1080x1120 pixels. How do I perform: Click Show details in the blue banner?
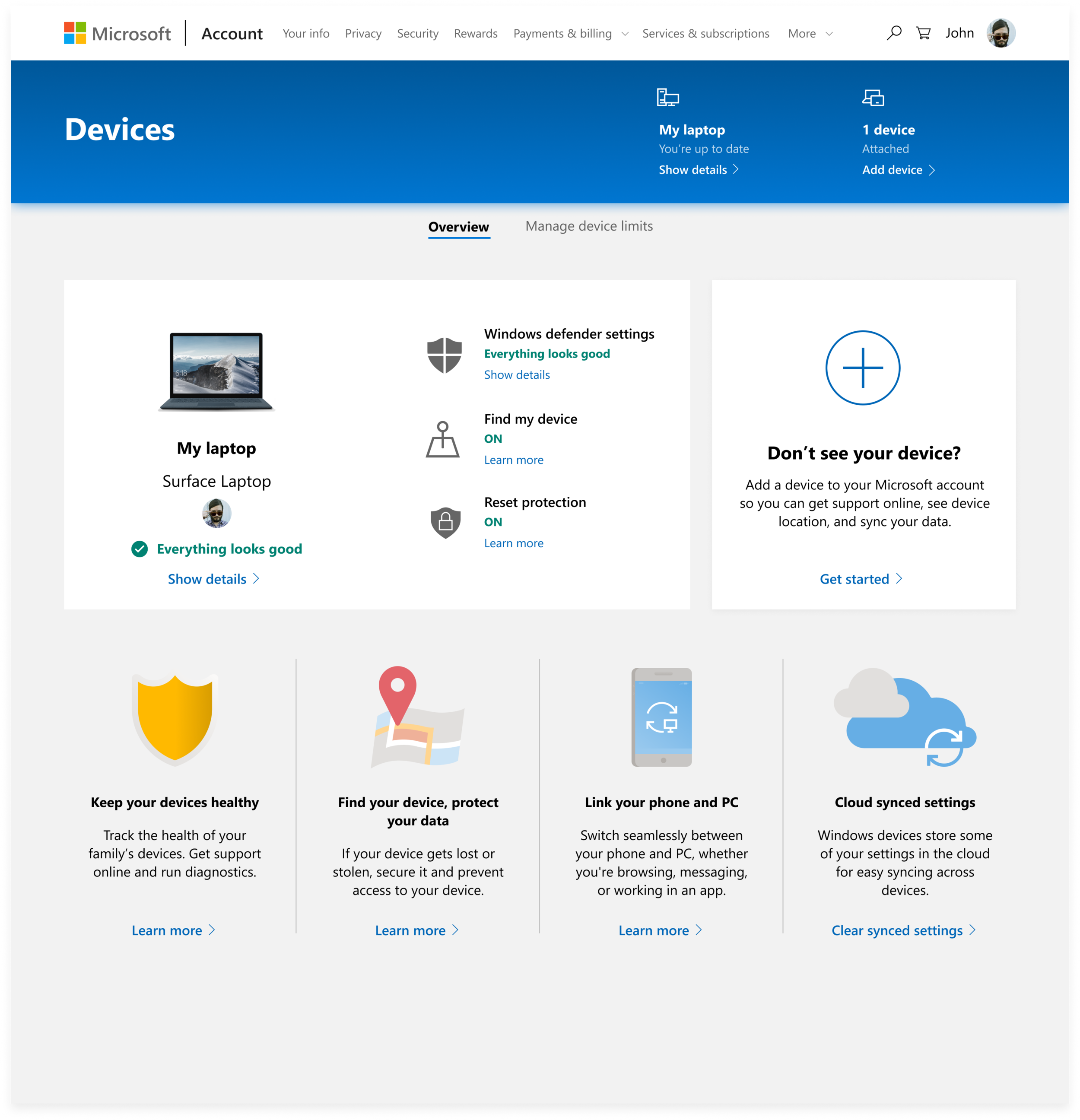point(698,170)
